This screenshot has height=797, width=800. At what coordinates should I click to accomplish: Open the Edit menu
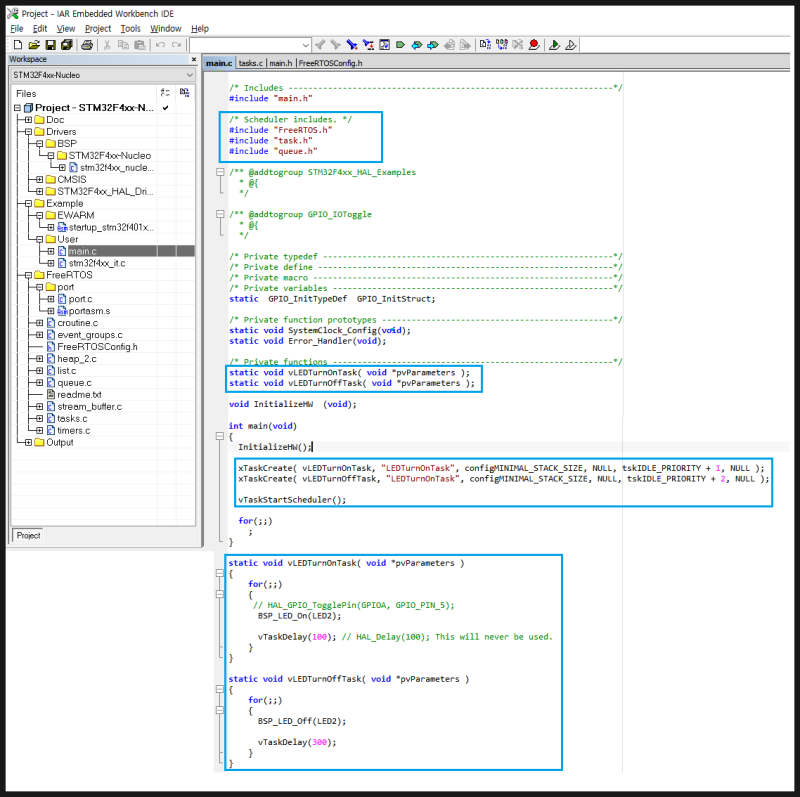click(x=40, y=29)
